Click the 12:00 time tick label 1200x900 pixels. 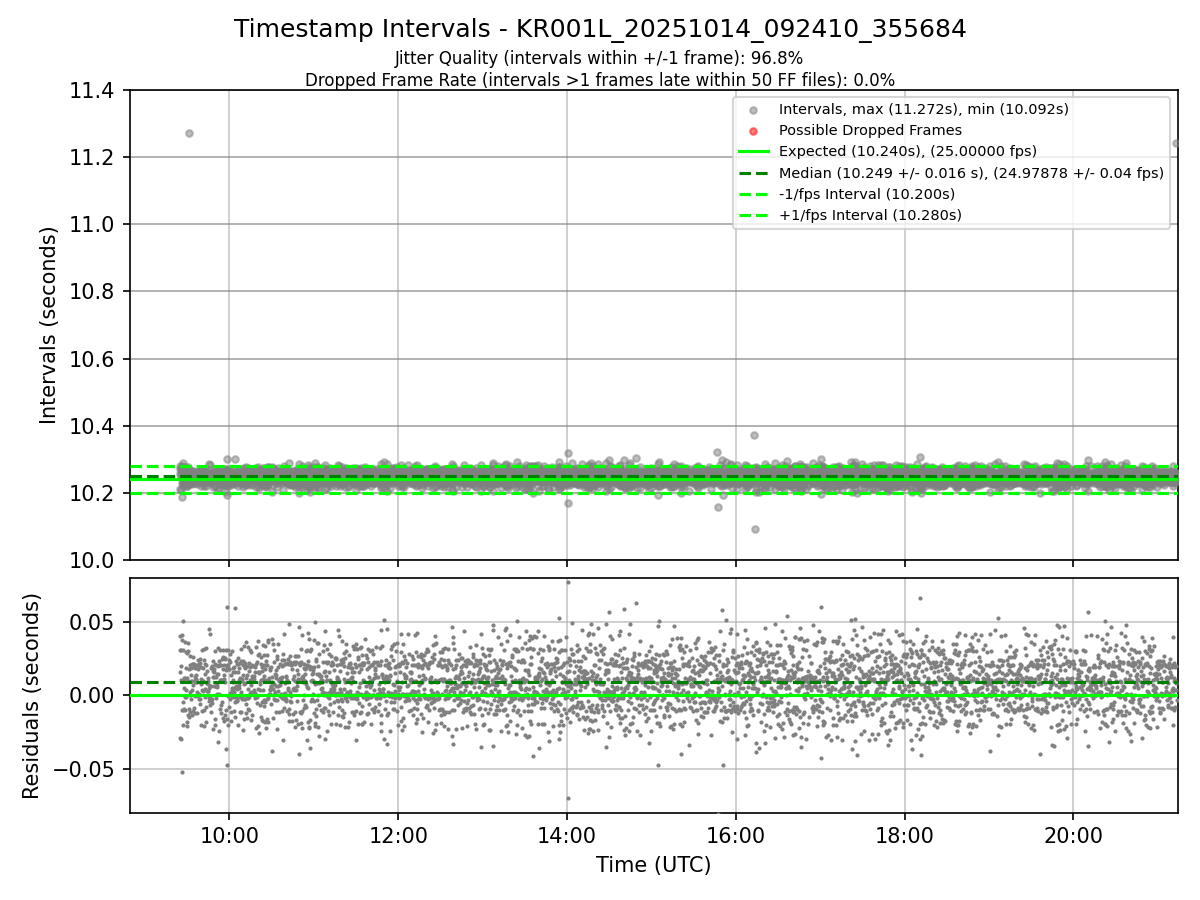[398, 835]
